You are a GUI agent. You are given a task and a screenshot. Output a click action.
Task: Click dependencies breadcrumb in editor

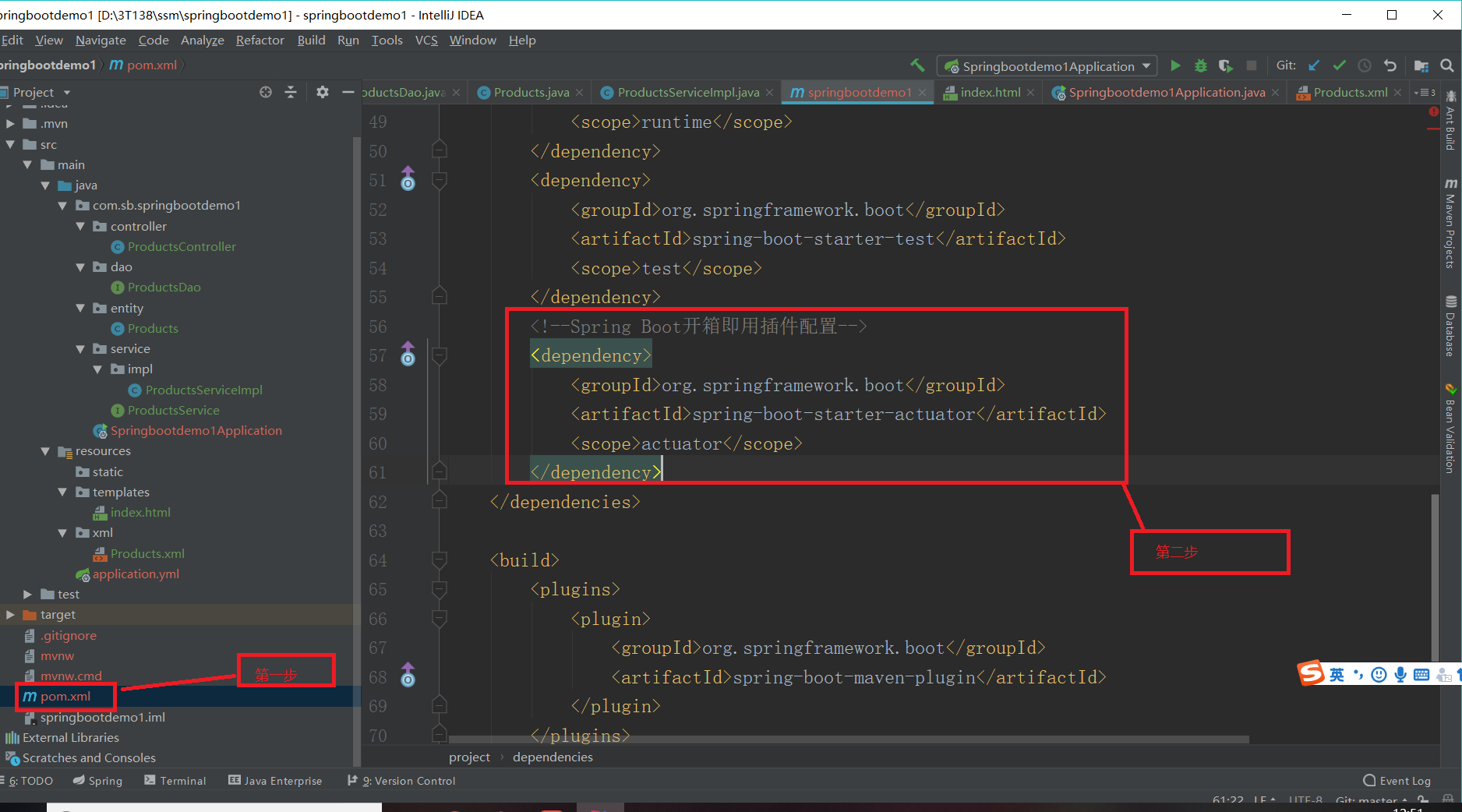tap(553, 757)
